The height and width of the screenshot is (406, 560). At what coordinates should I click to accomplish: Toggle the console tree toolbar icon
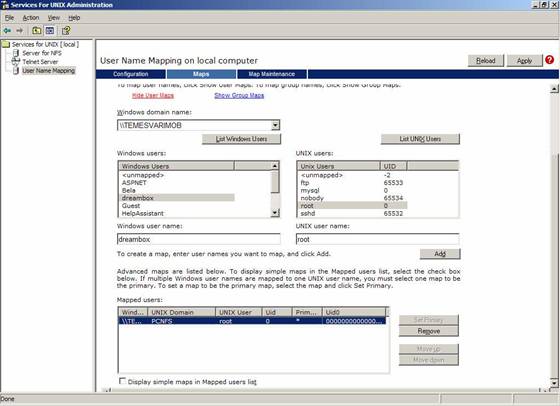click(50, 31)
